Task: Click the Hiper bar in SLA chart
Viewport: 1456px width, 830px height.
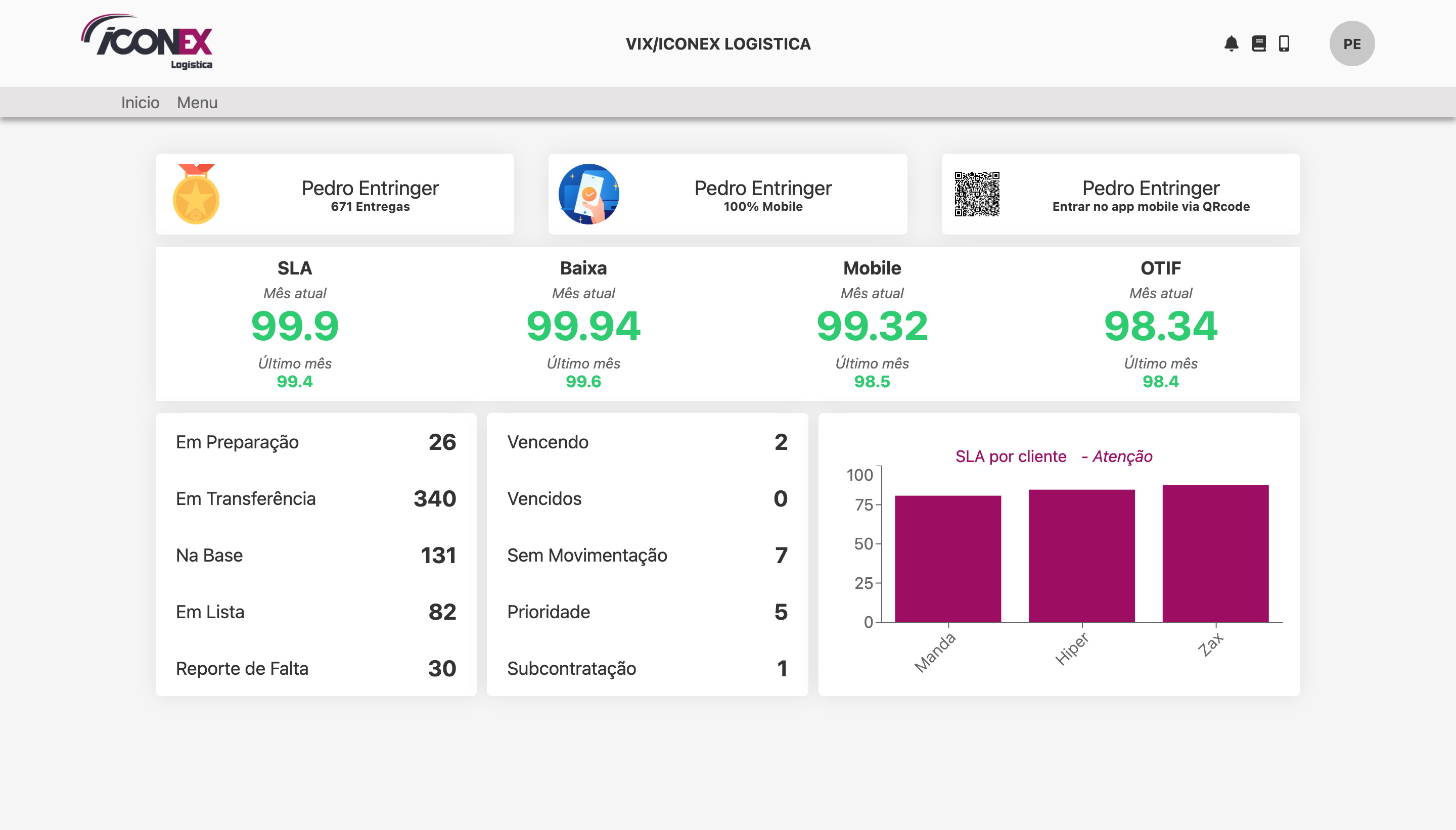Action: (x=1081, y=556)
